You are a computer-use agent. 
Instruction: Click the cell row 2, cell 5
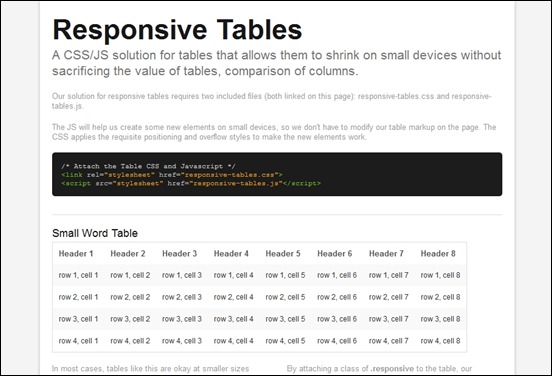click(285, 297)
